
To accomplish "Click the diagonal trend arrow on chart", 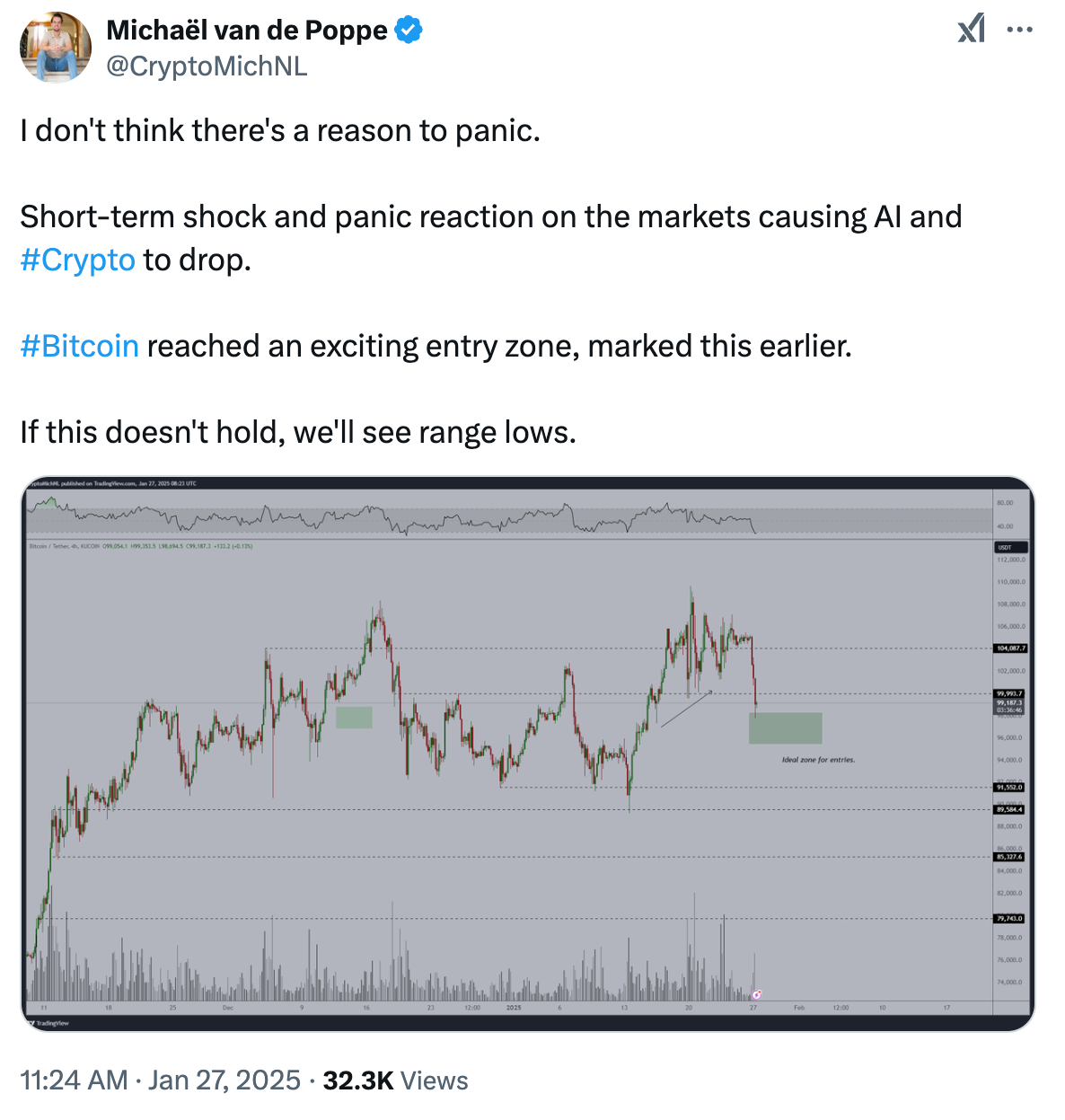I will click(687, 708).
